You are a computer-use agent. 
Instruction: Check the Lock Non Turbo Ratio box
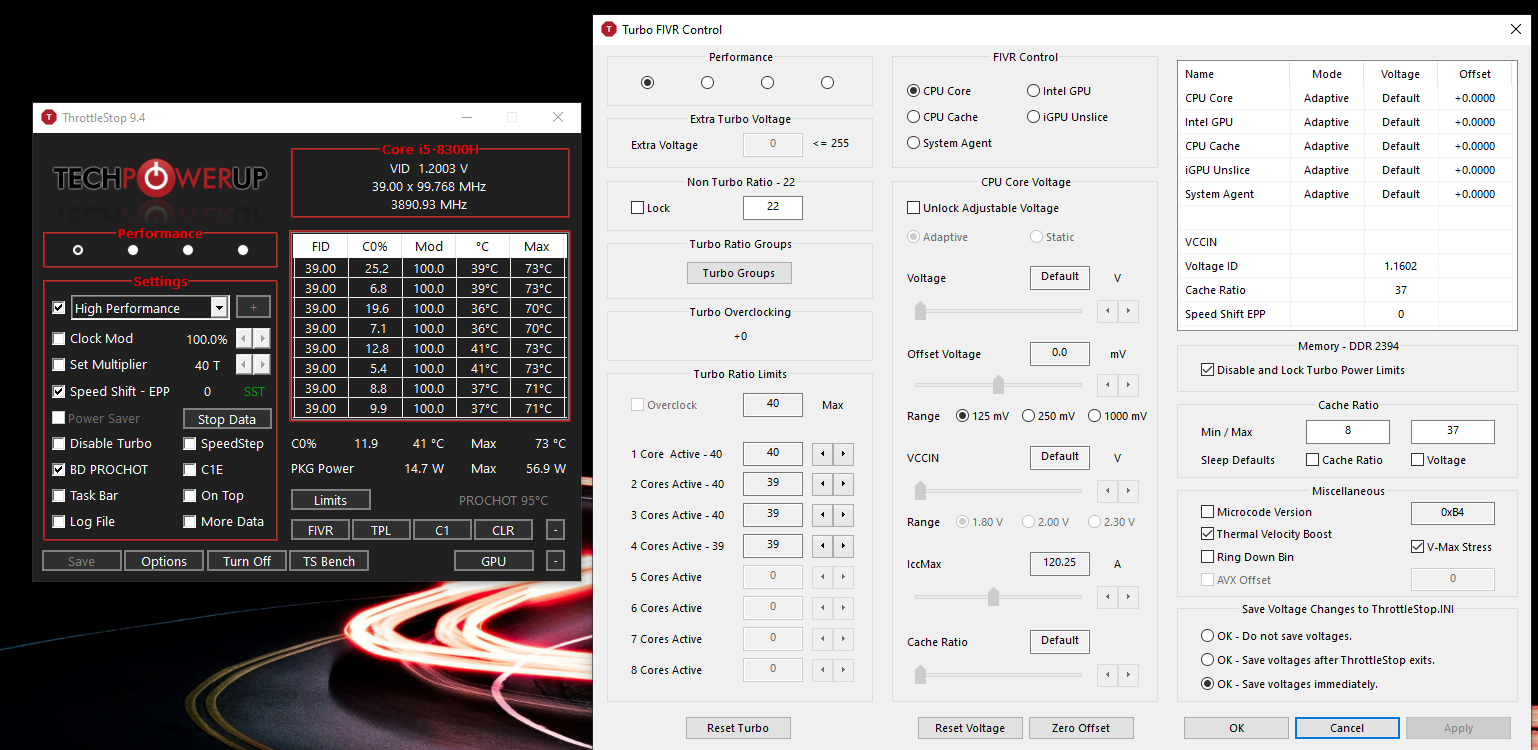(x=637, y=208)
